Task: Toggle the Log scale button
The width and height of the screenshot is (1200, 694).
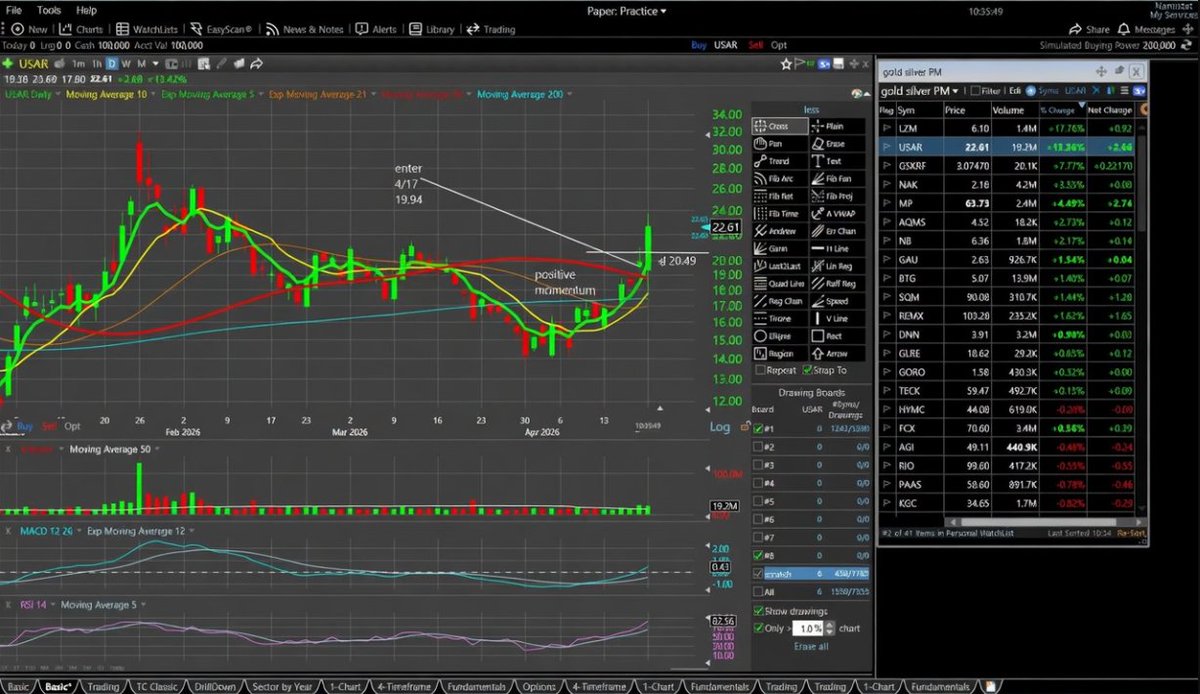Action: 720,426
